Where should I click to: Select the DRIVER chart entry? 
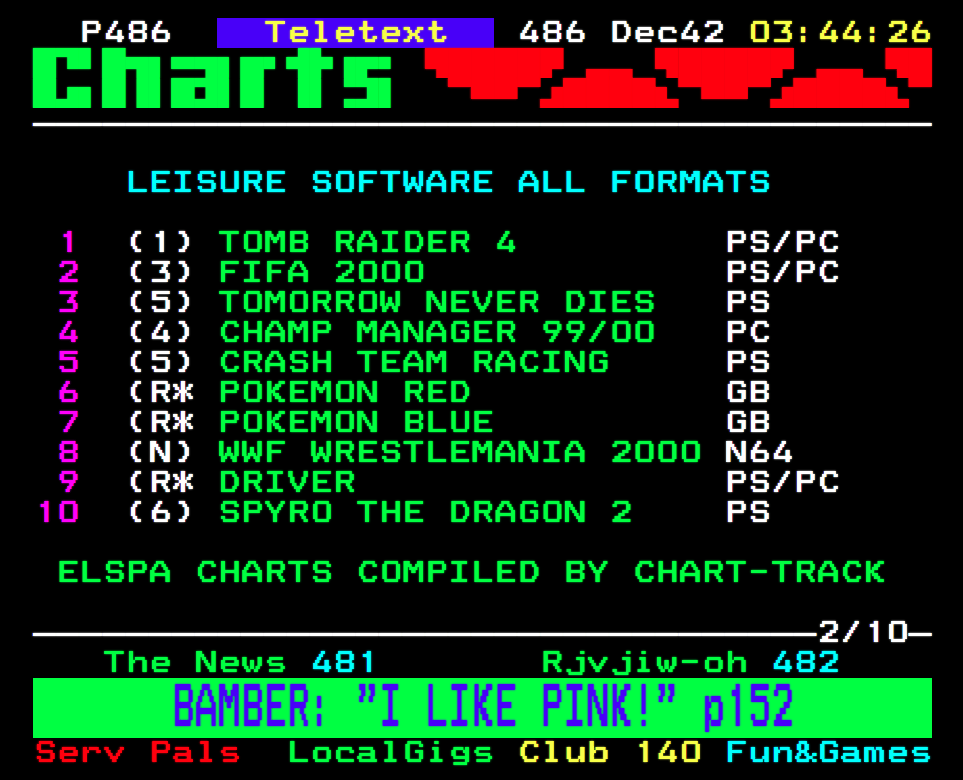[x=287, y=483]
